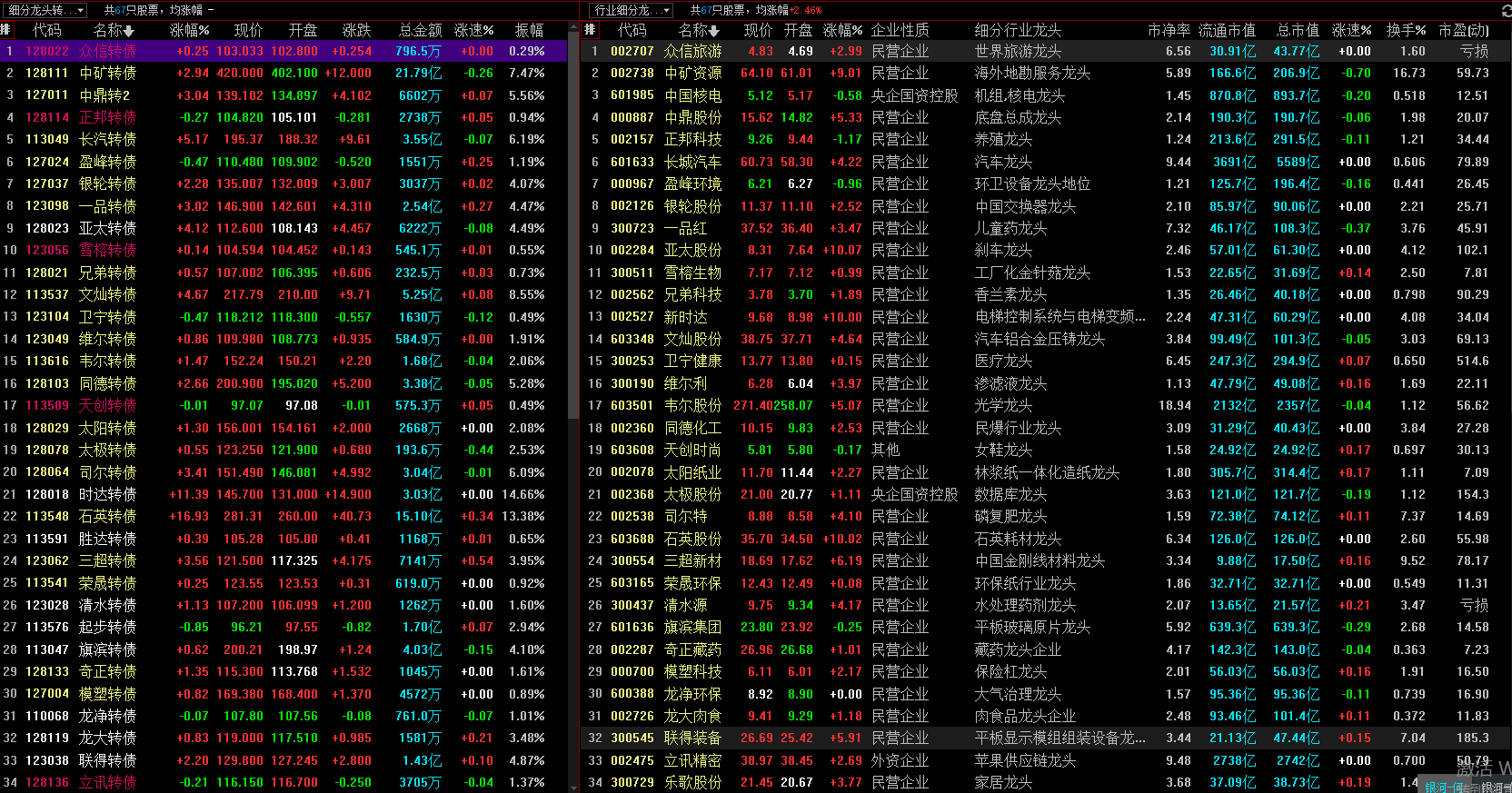Click the descending arrow beside right 名称 header
The height and width of the screenshot is (793, 1512).
(714, 31)
